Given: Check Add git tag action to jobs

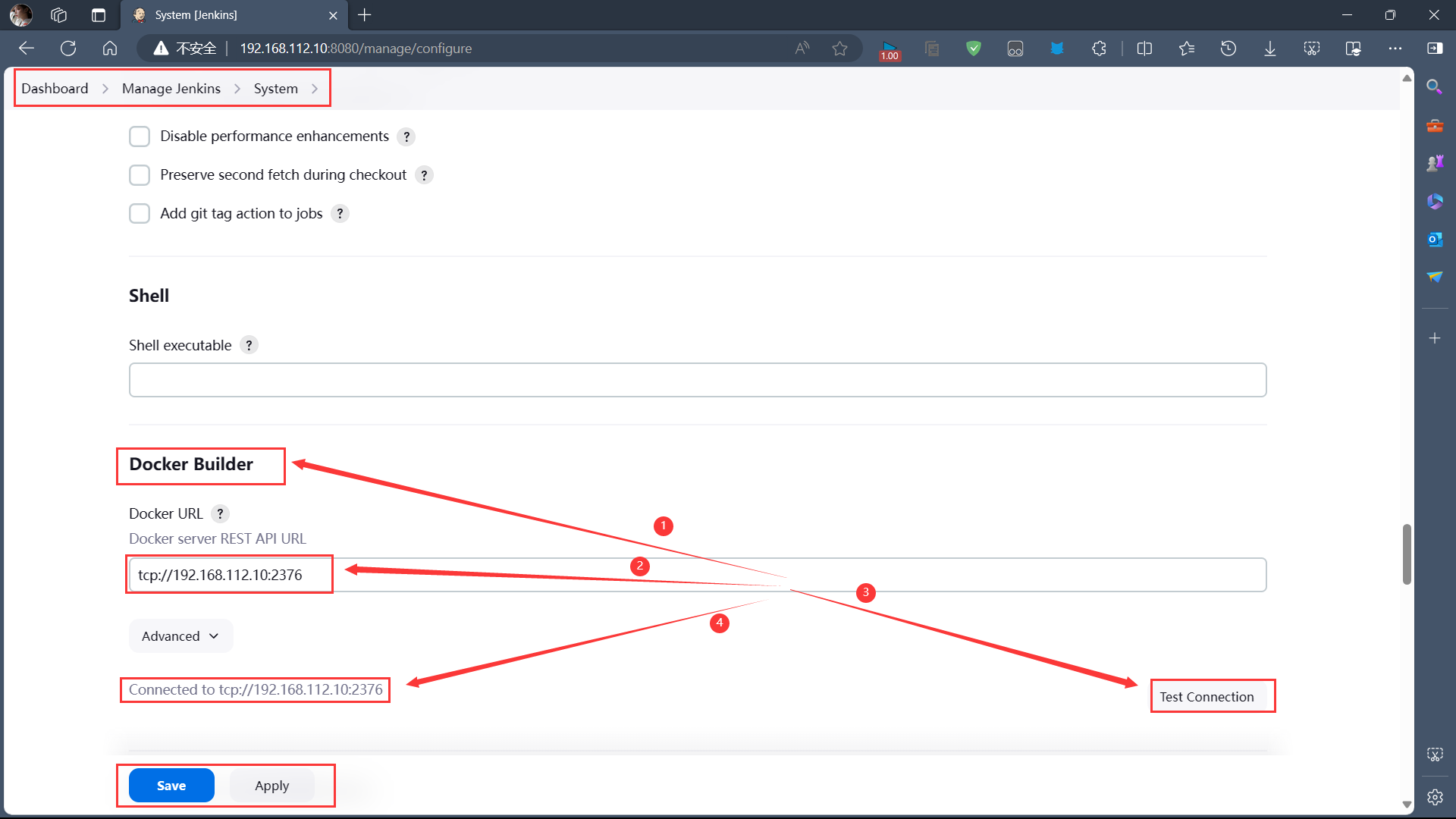Looking at the screenshot, I should [x=140, y=213].
